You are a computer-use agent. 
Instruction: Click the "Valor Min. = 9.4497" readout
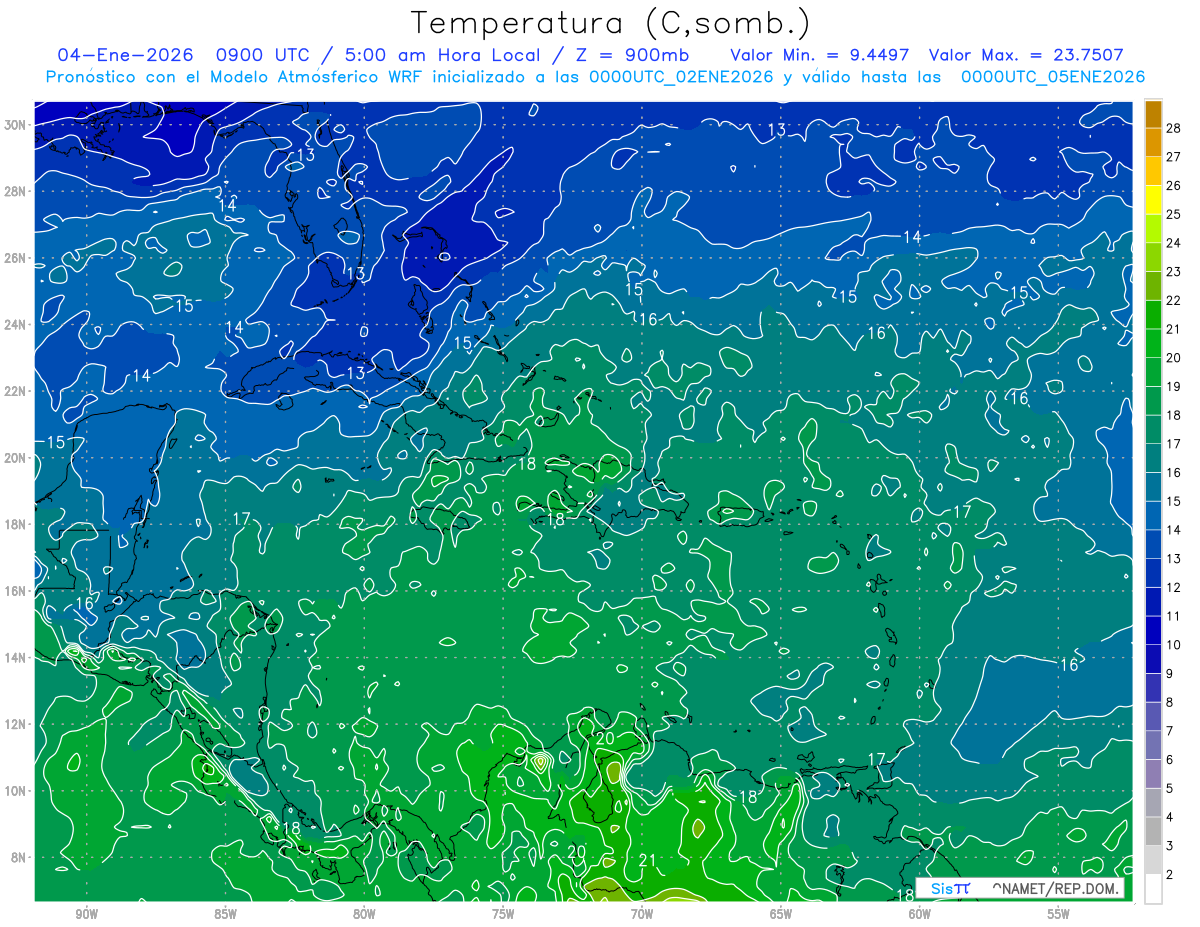coord(821,54)
